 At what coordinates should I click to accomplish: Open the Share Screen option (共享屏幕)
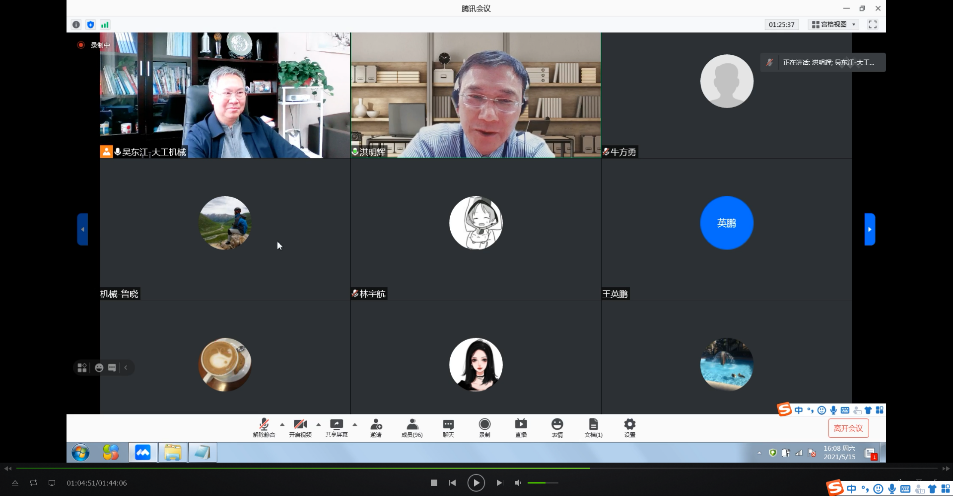(337, 426)
